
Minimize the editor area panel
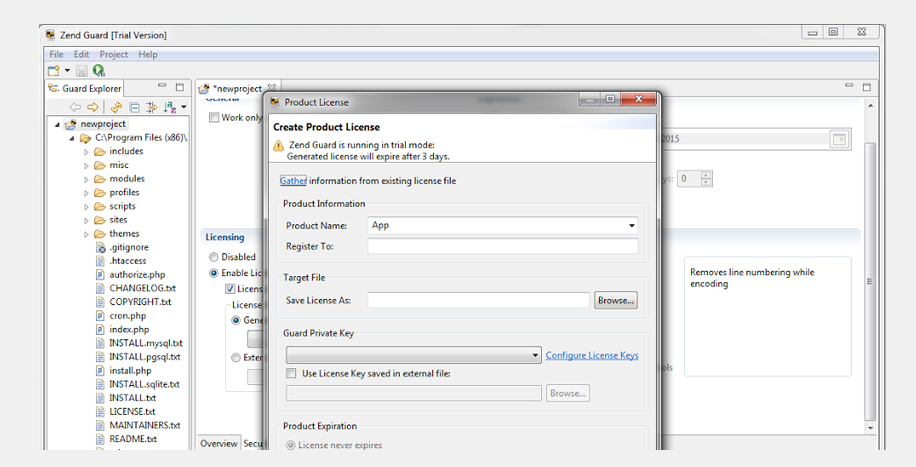849,86
